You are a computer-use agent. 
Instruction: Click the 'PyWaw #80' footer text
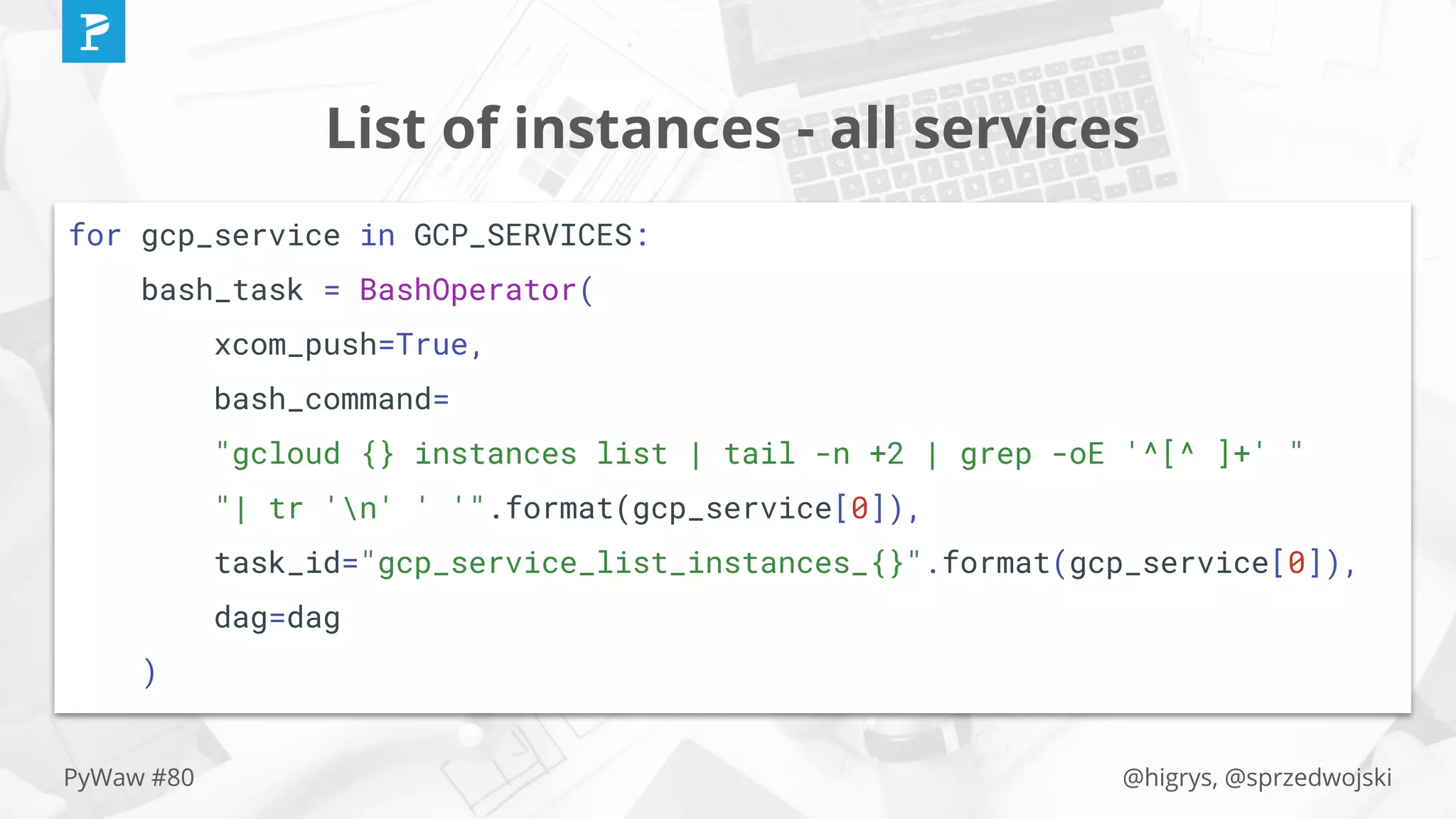pos(129,777)
